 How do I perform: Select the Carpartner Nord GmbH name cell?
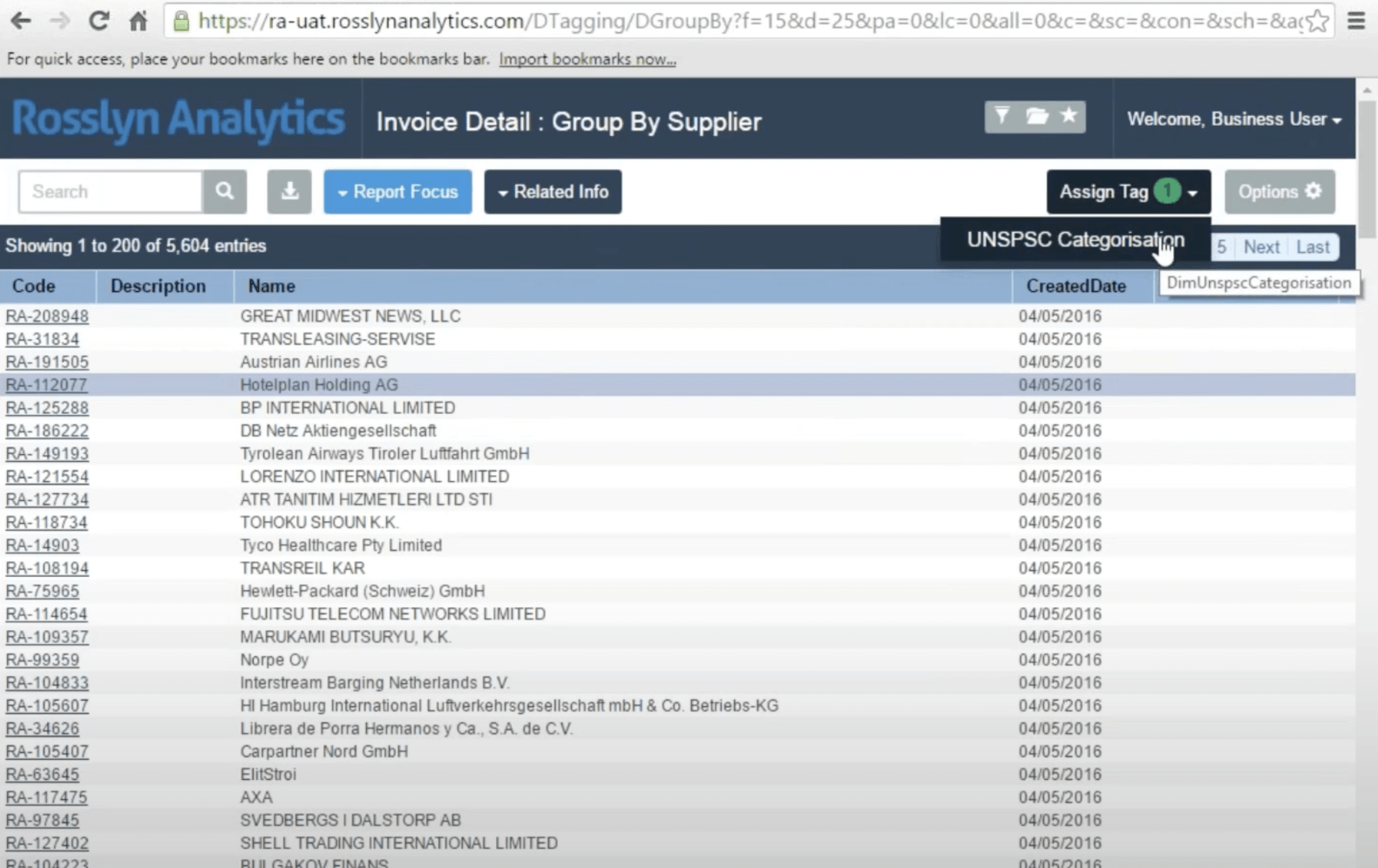324,751
